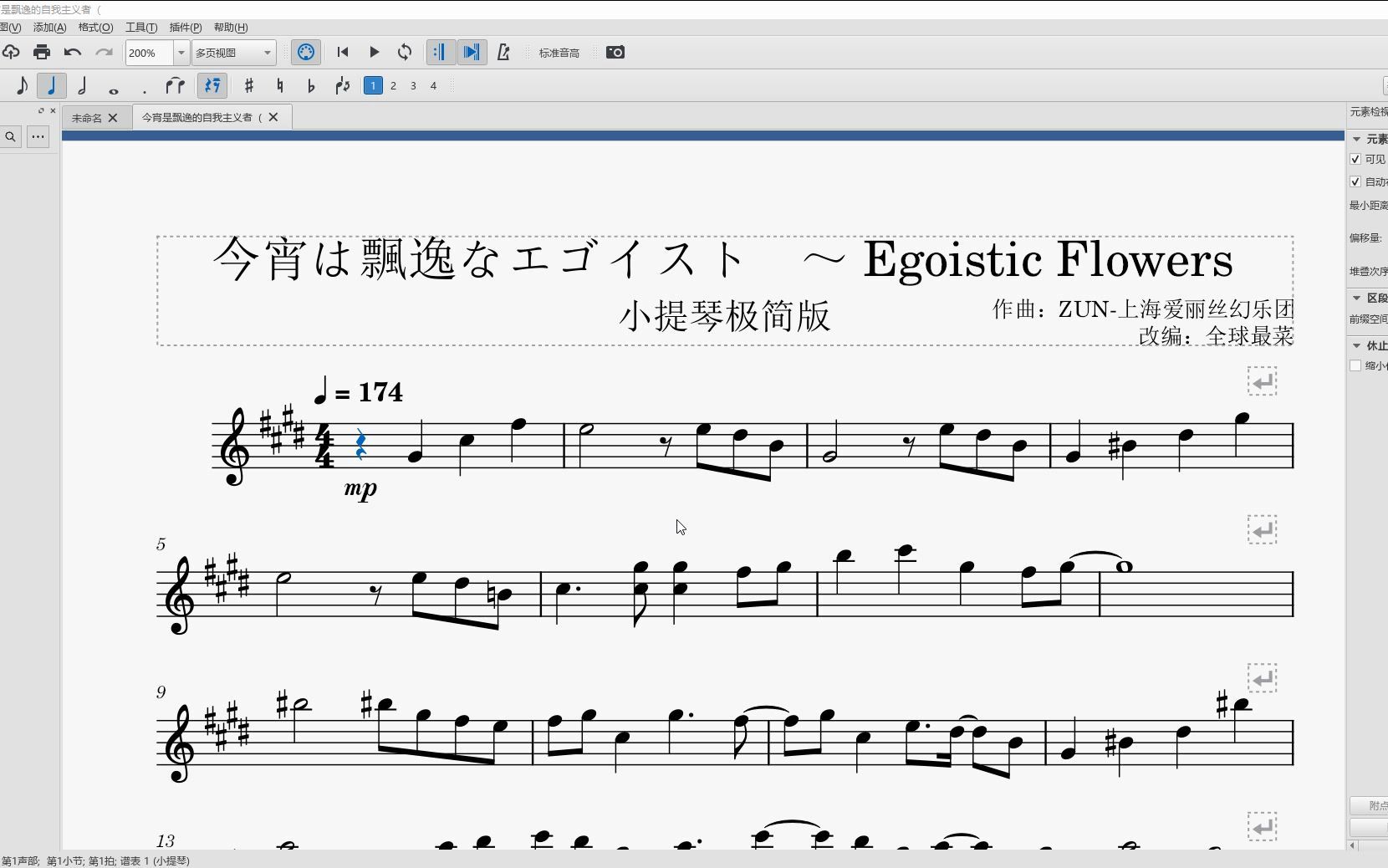1388x868 pixels.
Task: Toggle the 可见 visible checkbox
Action: coord(1355,159)
